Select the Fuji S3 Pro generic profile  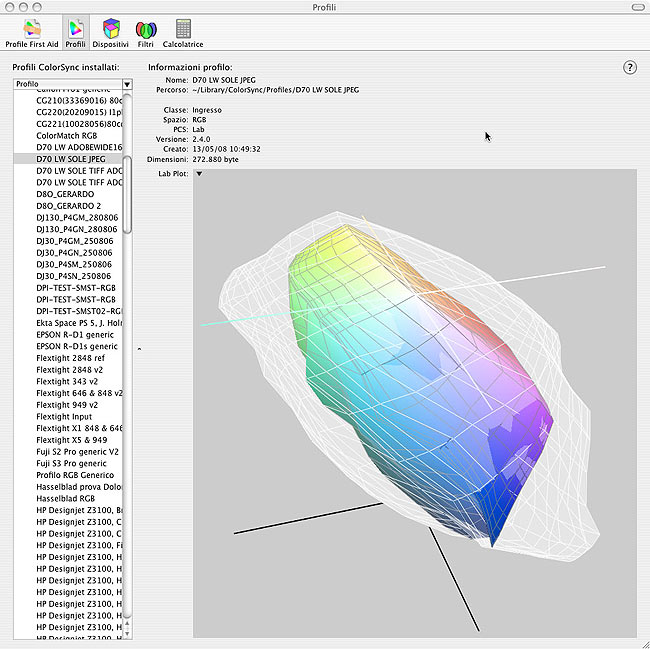coord(68,463)
